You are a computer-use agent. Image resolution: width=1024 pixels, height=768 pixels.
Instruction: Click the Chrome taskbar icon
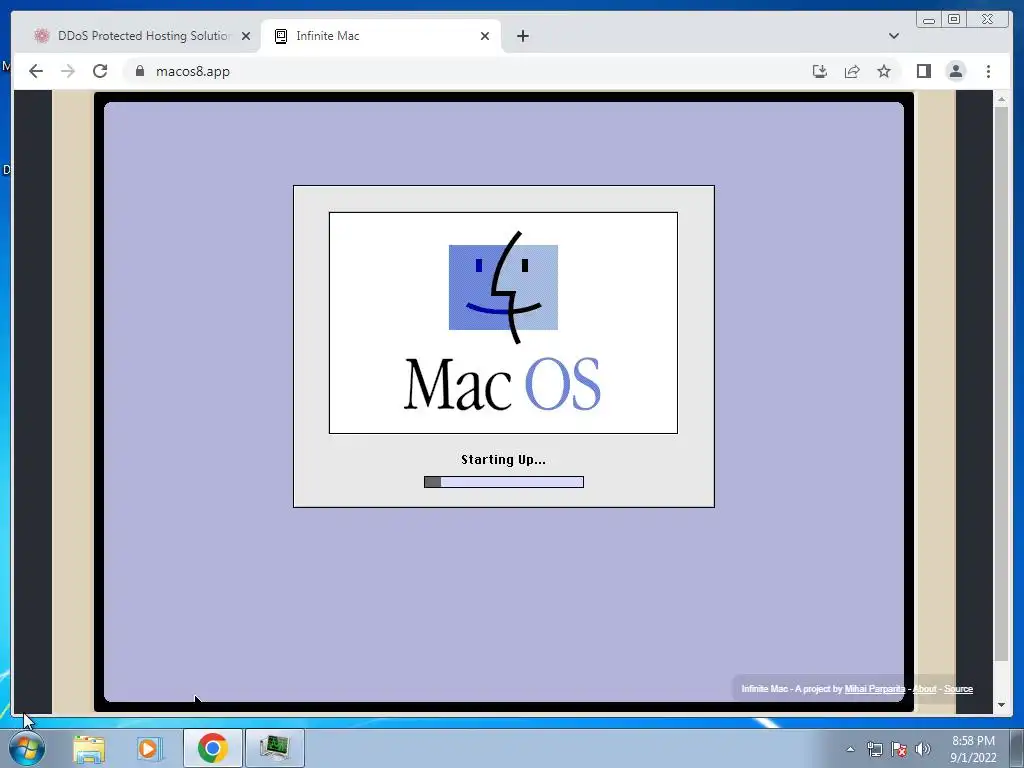tap(212, 748)
